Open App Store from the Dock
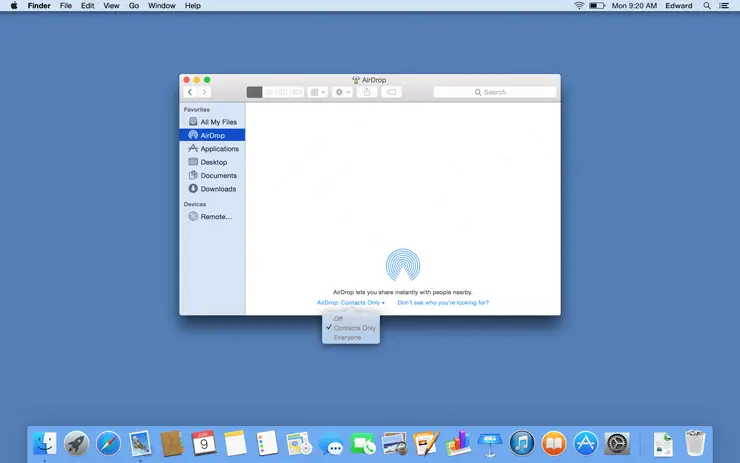Viewport: 740px width, 463px height. click(586, 444)
